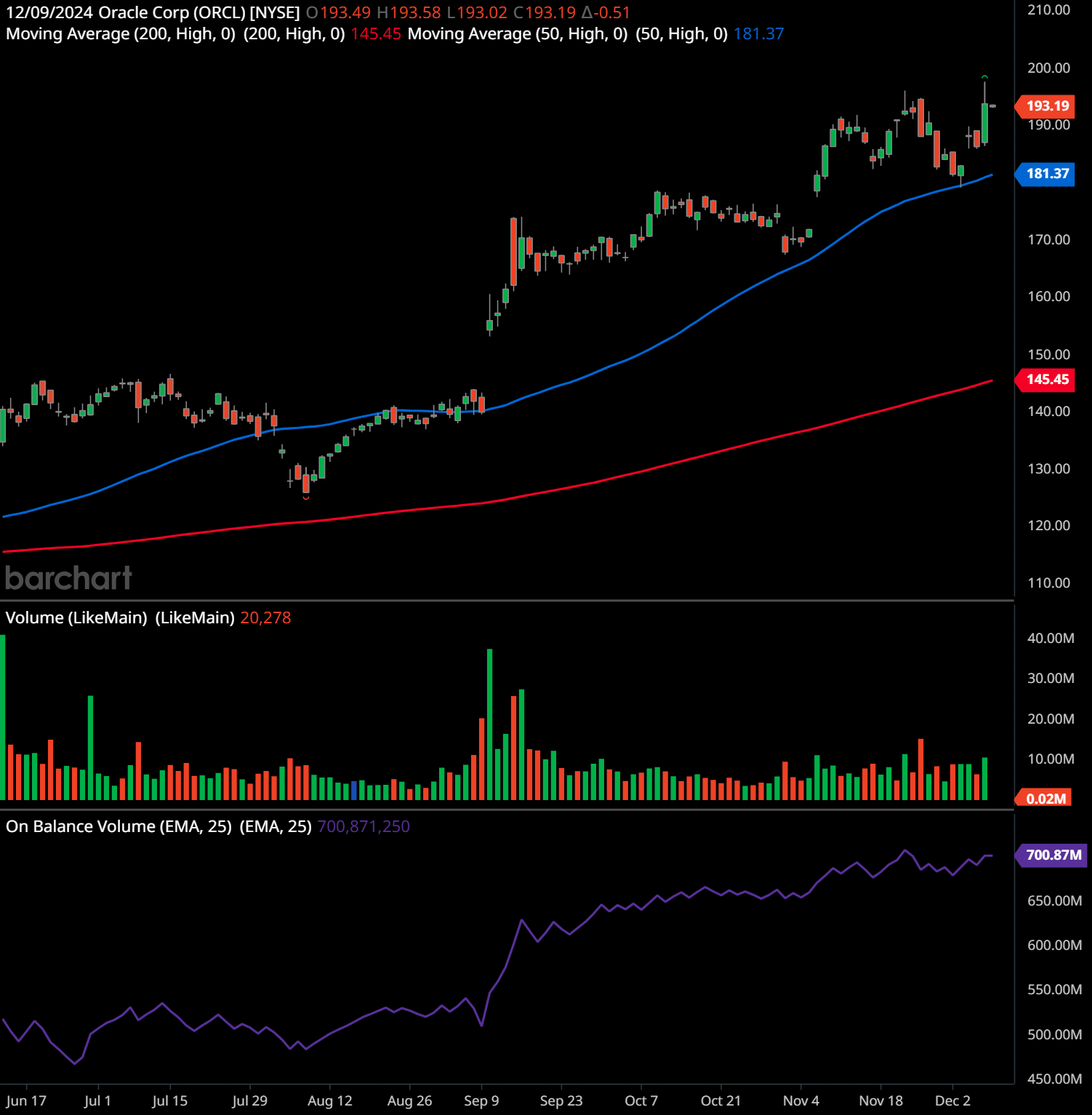This screenshot has width=1092, height=1115.
Task: Click the Aug 26 date label
Action: (409, 1100)
